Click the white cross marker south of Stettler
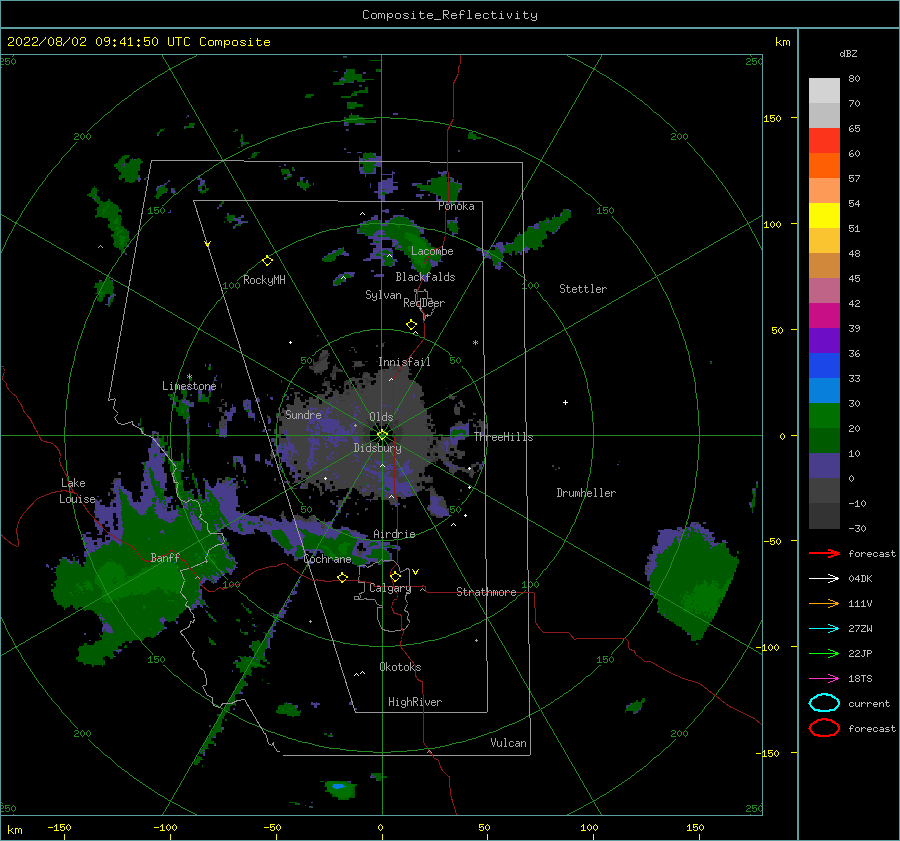The width and height of the screenshot is (900, 841). (565, 402)
